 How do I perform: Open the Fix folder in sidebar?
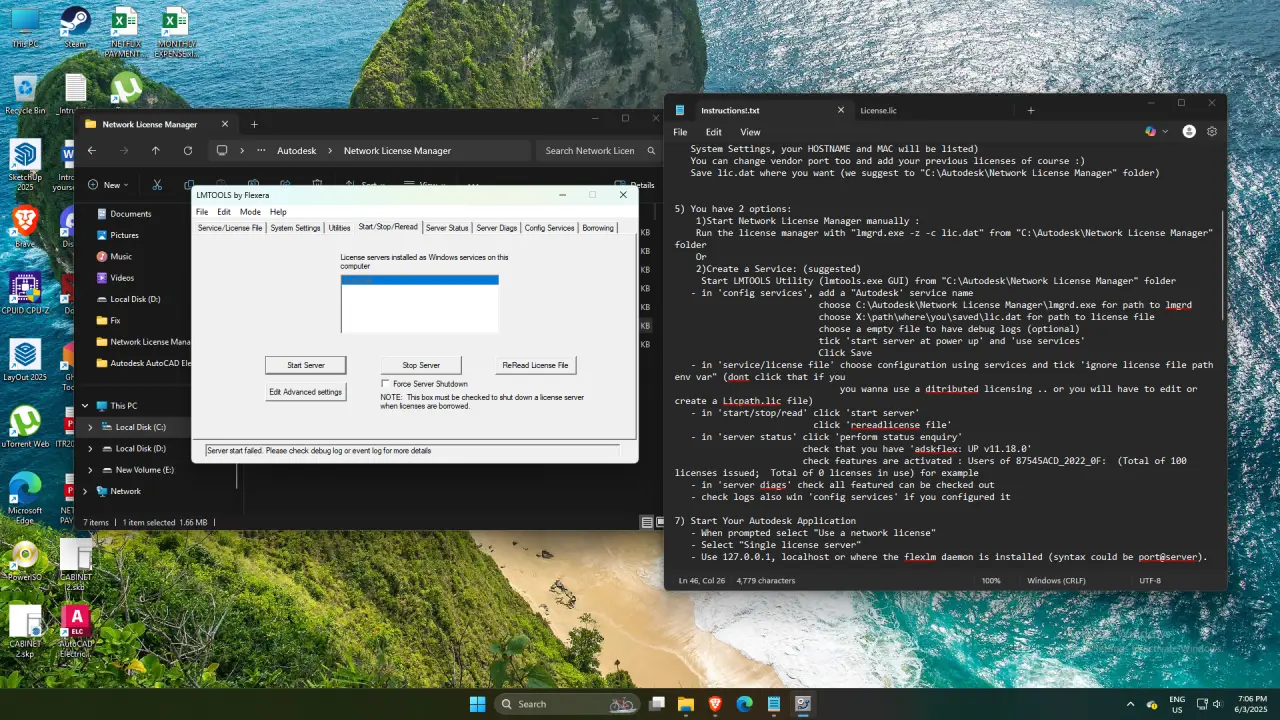(x=115, y=321)
